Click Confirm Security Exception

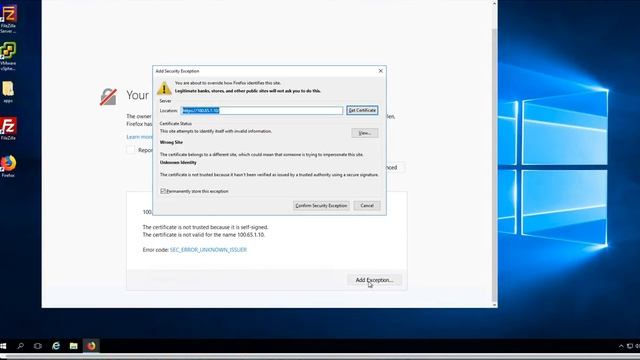321,206
